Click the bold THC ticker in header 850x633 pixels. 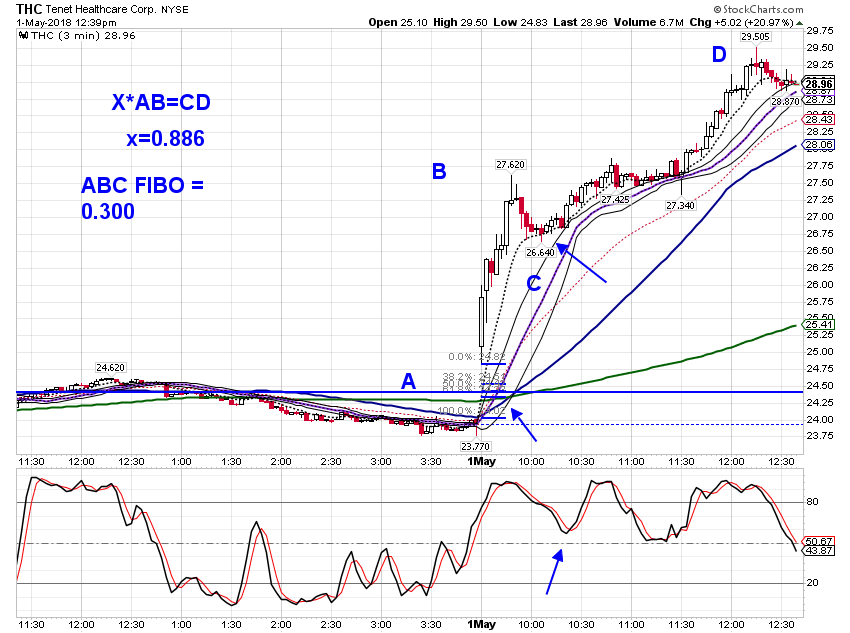[x=29, y=9]
